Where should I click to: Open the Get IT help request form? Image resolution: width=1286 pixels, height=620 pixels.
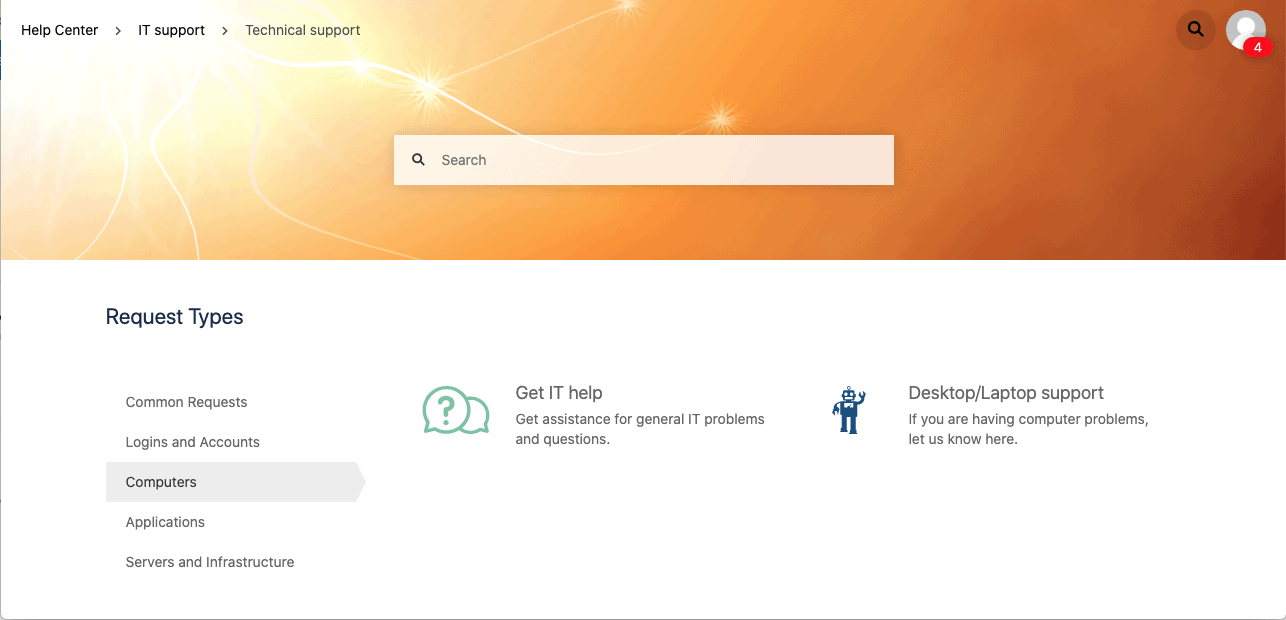click(559, 393)
